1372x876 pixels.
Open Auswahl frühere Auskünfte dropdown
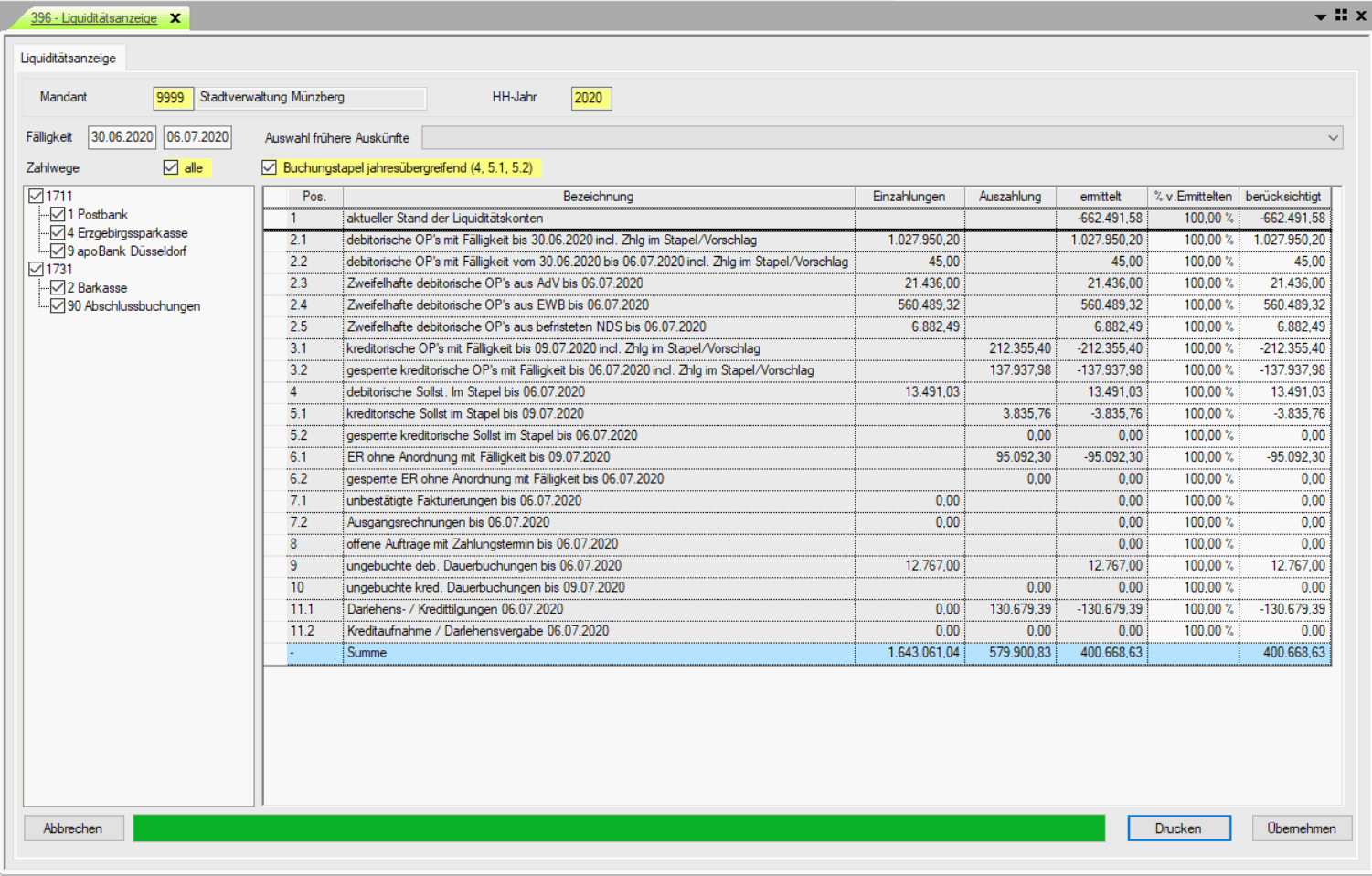pyautogui.click(x=1333, y=138)
